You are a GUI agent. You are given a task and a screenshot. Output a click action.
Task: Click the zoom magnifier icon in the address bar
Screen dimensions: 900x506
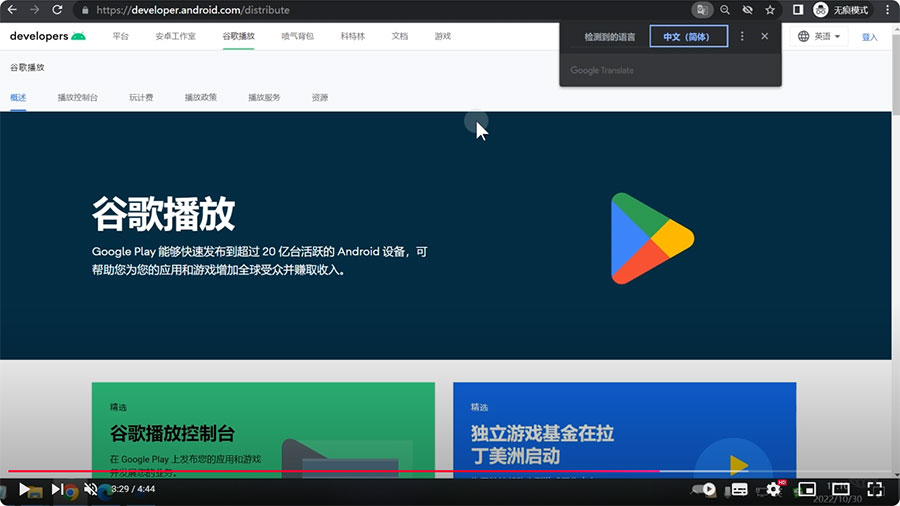[725, 10]
